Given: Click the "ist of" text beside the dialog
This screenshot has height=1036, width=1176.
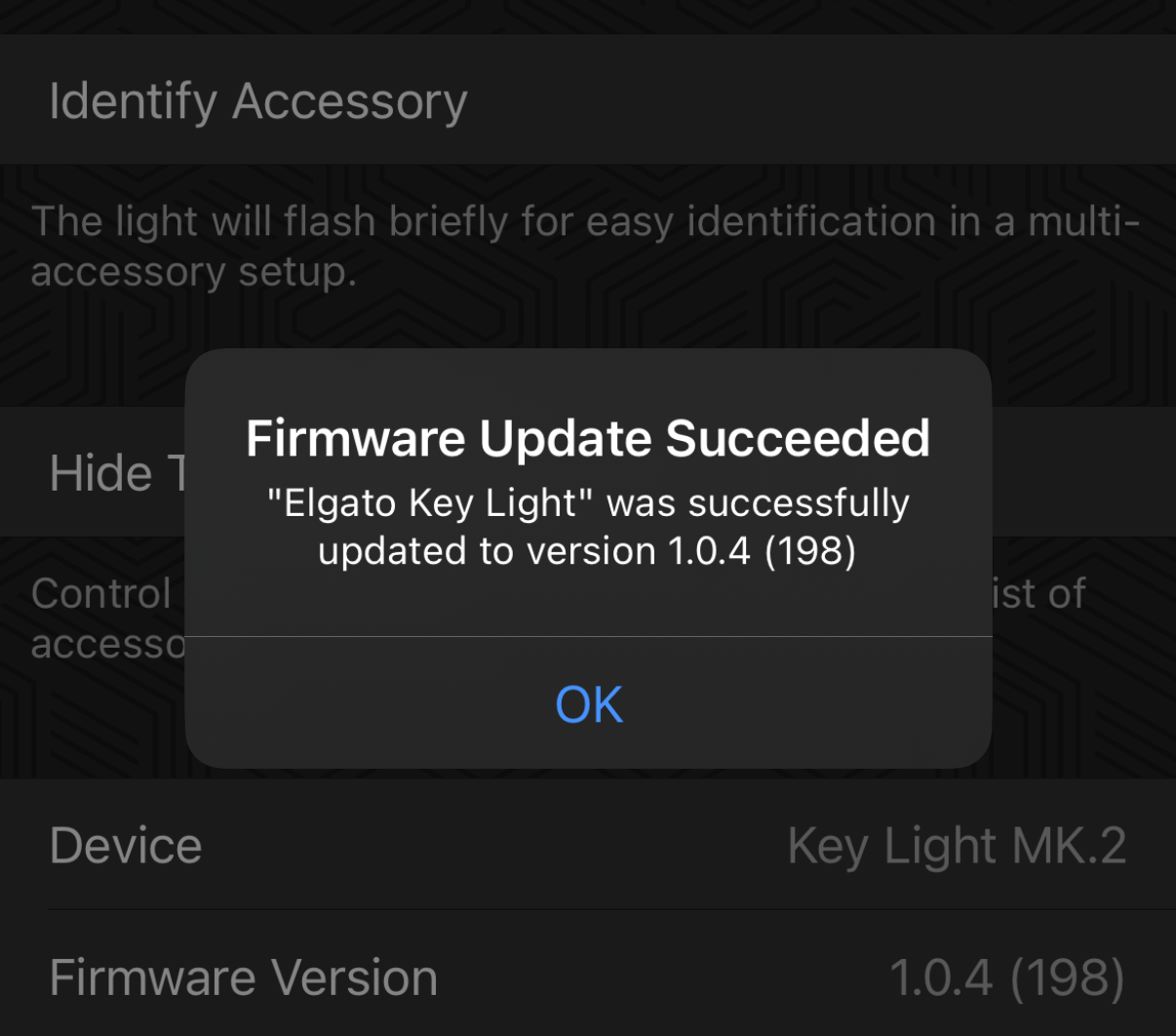Looking at the screenshot, I should (1039, 593).
